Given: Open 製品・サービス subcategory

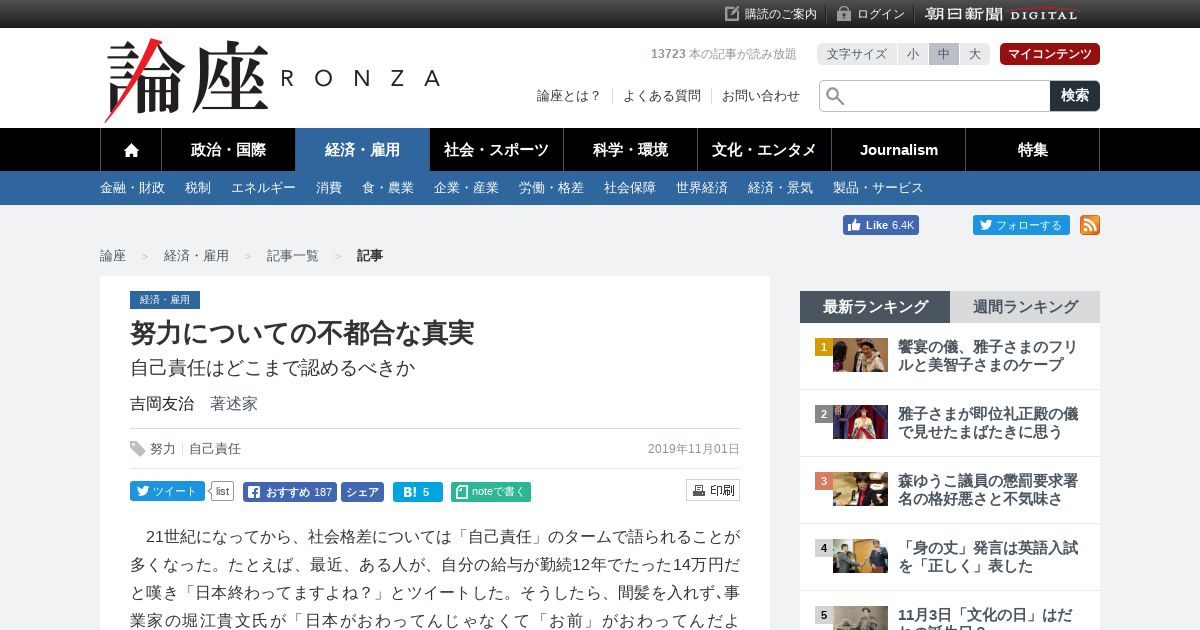Looking at the screenshot, I should (x=878, y=188).
